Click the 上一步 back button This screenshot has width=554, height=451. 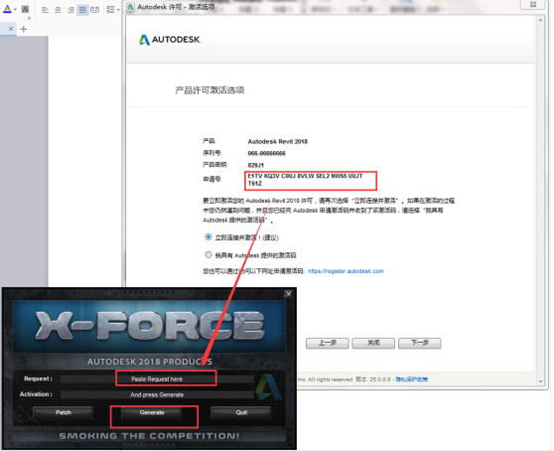coord(327,343)
